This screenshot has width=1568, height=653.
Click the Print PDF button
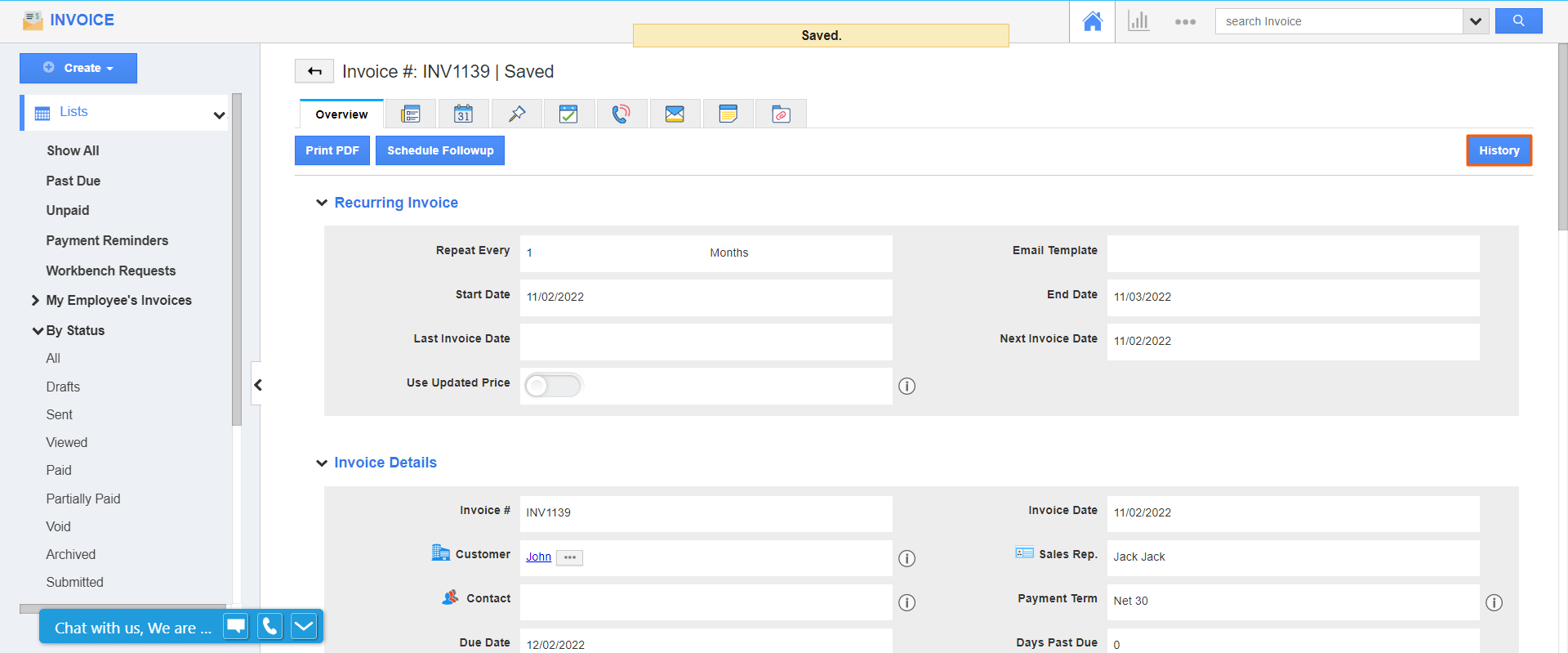tap(332, 150)
